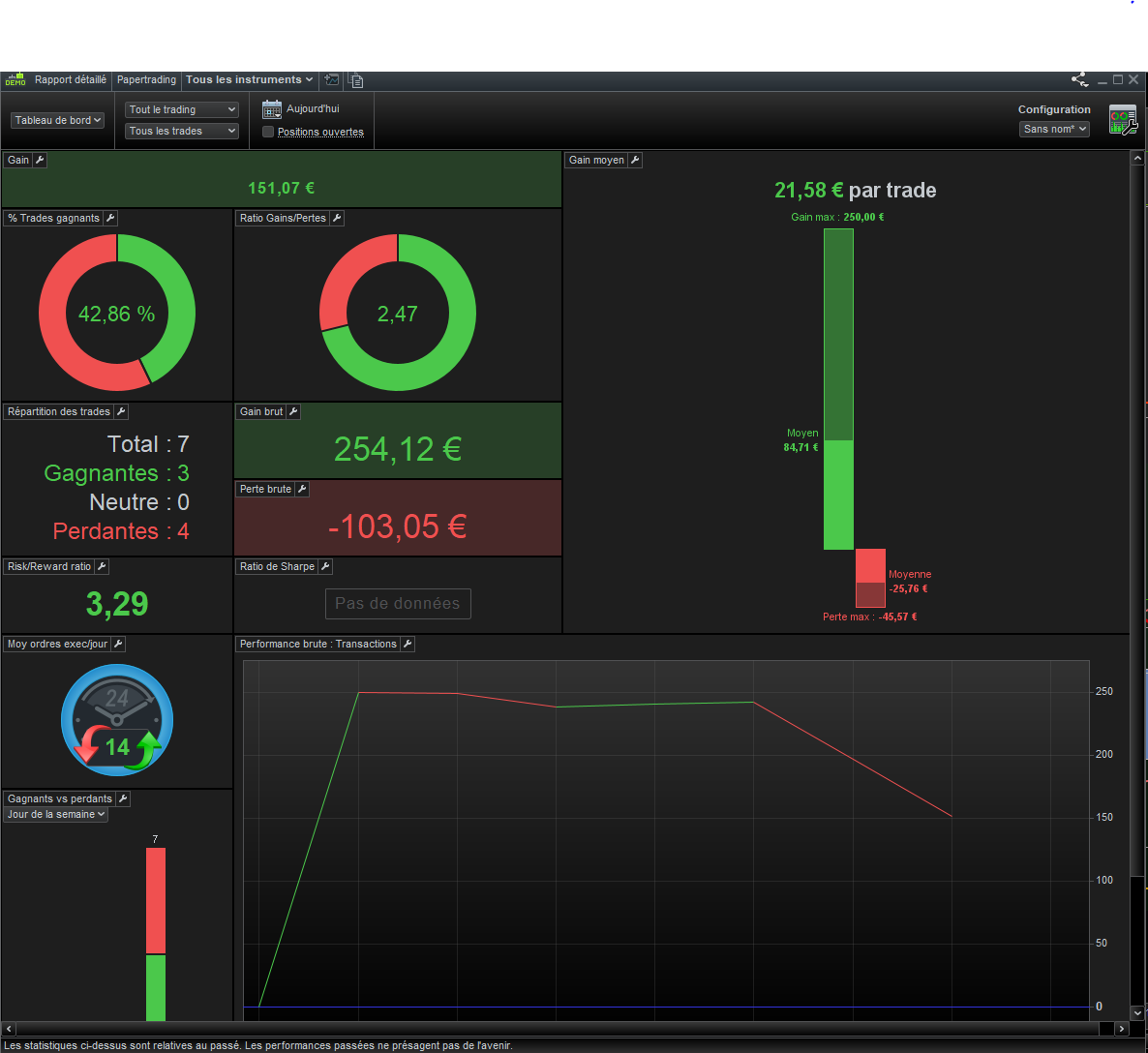Image resolution: width=1148 pixels, height=1053 pixels.
Task: Click the Pas de données box
Action: [398, 603]
